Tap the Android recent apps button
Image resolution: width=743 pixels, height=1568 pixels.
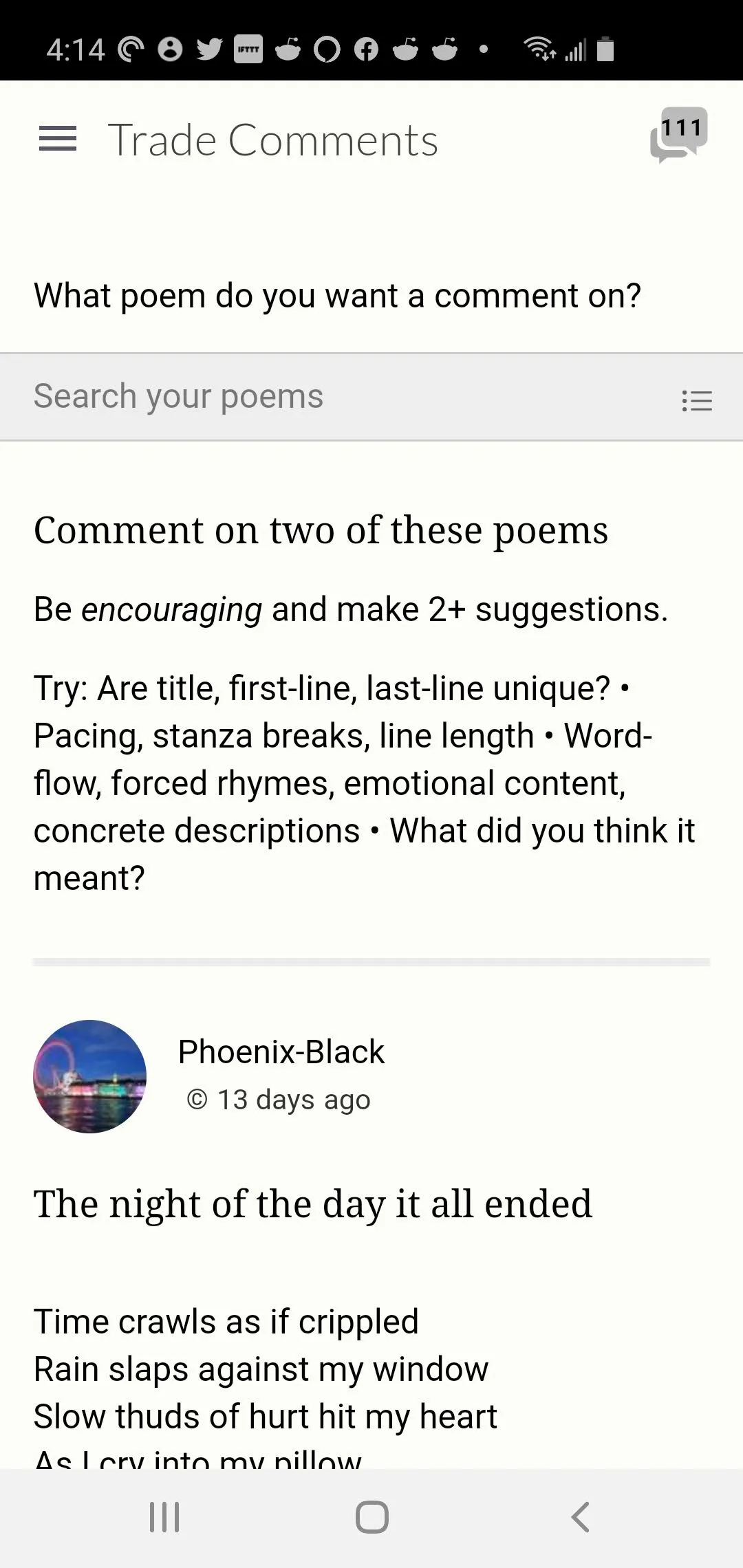(x=164, y=1517)
